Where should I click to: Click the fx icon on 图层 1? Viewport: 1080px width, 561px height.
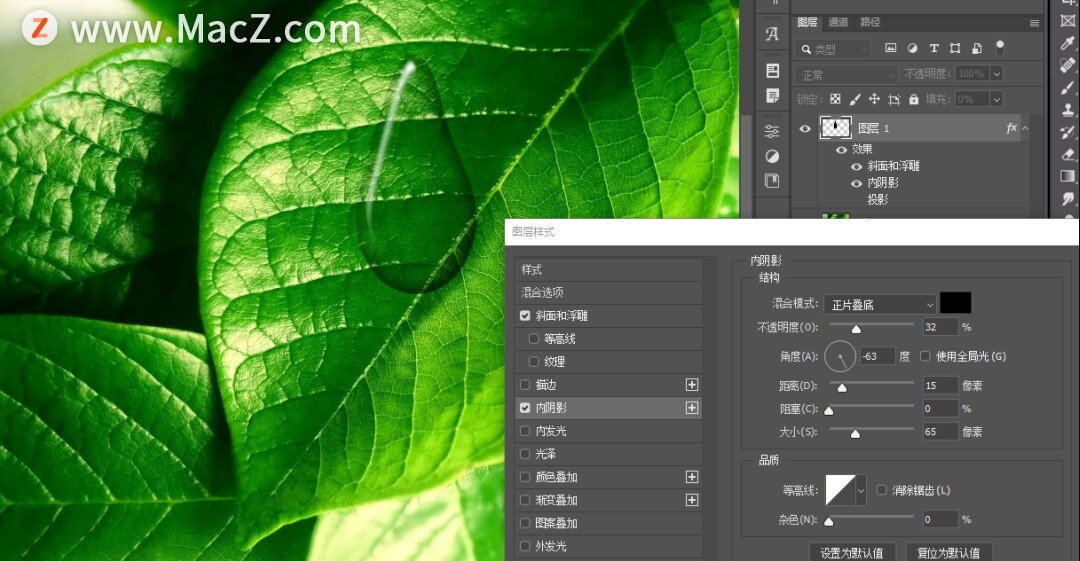1011,128
